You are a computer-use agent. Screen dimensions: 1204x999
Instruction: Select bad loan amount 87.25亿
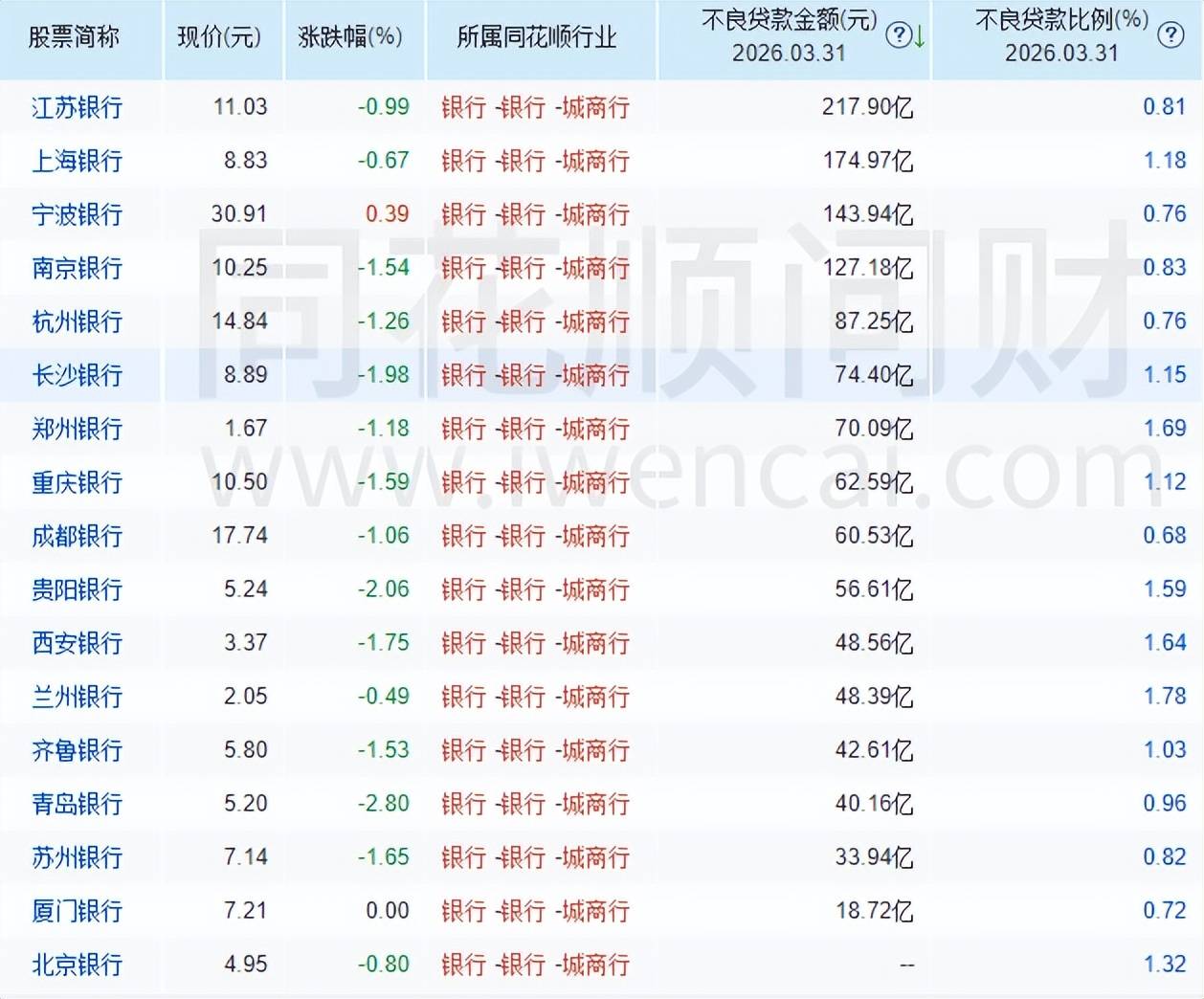(874, 322)
